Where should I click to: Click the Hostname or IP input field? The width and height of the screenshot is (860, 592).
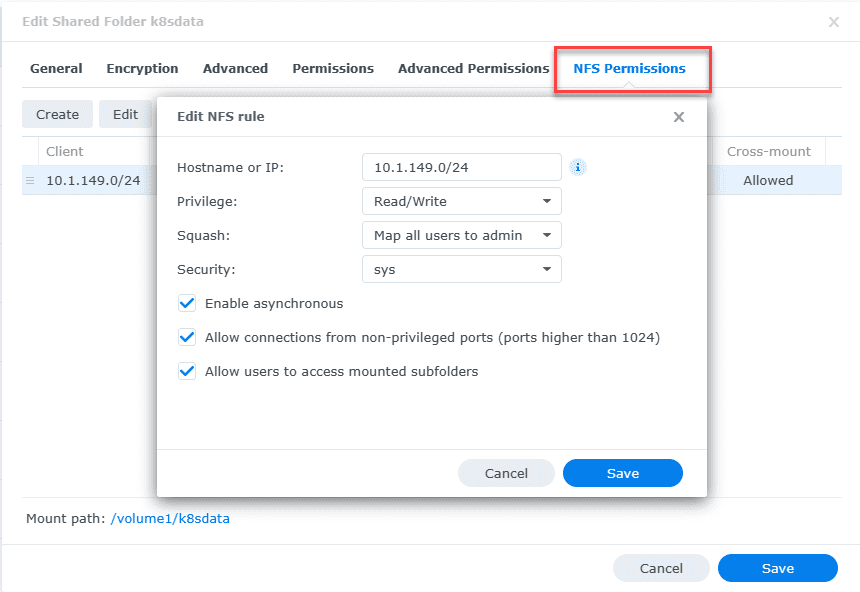coord(461,167)
